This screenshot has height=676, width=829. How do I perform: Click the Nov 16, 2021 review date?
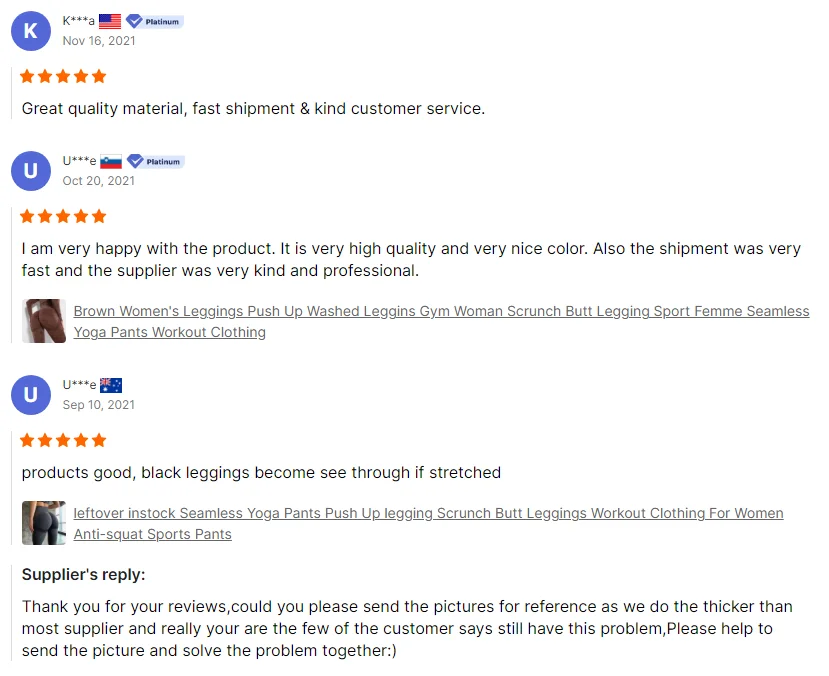point(99,41)
